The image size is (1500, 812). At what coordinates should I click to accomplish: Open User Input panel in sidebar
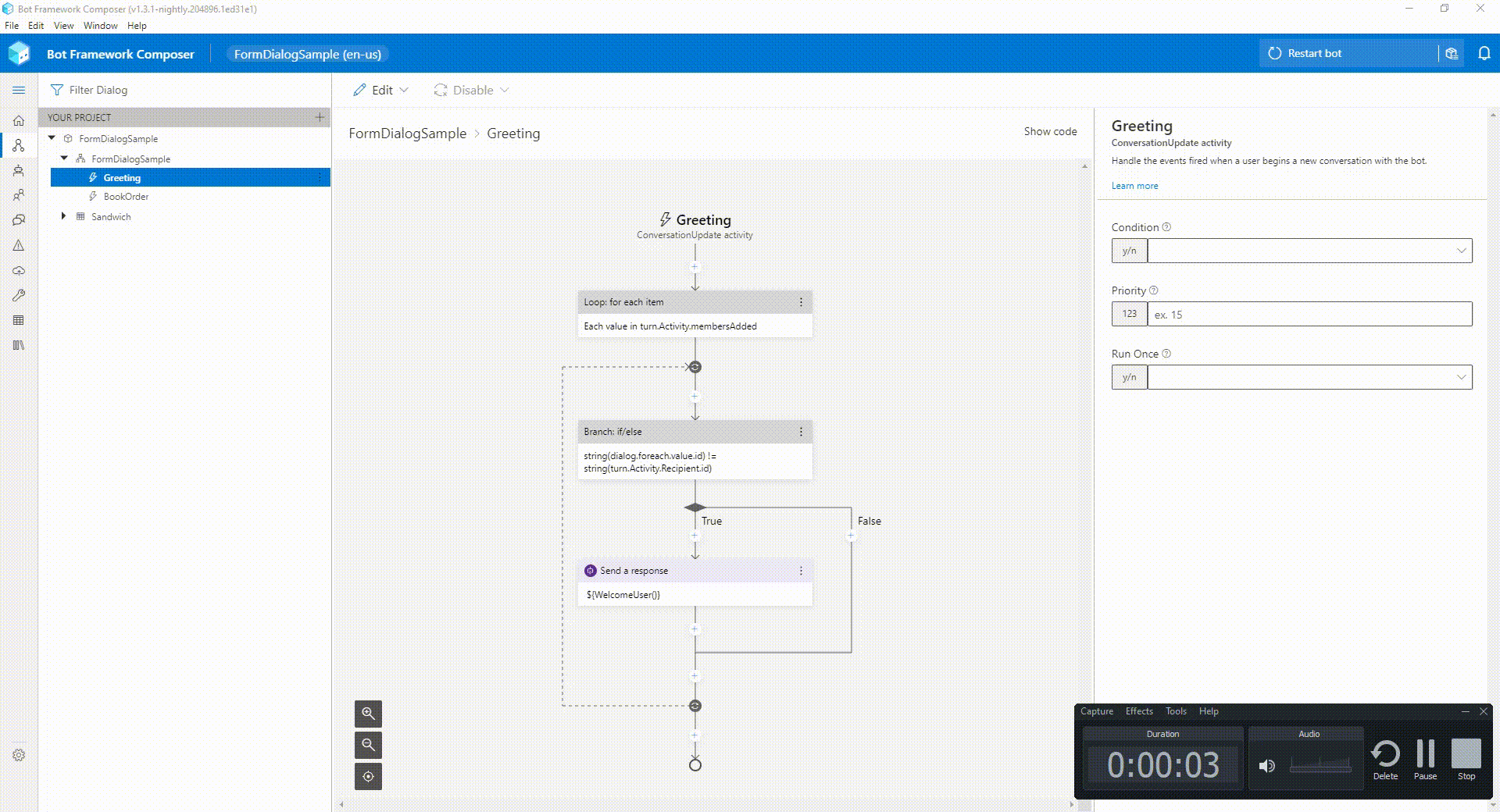click(x=19, y=195)
